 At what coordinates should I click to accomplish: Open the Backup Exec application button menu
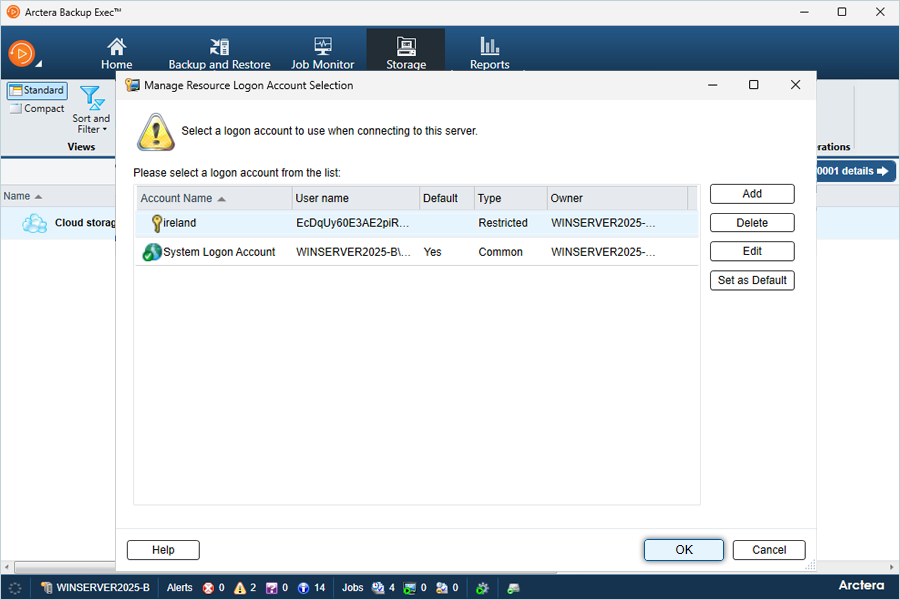click(x=22, y=53)
